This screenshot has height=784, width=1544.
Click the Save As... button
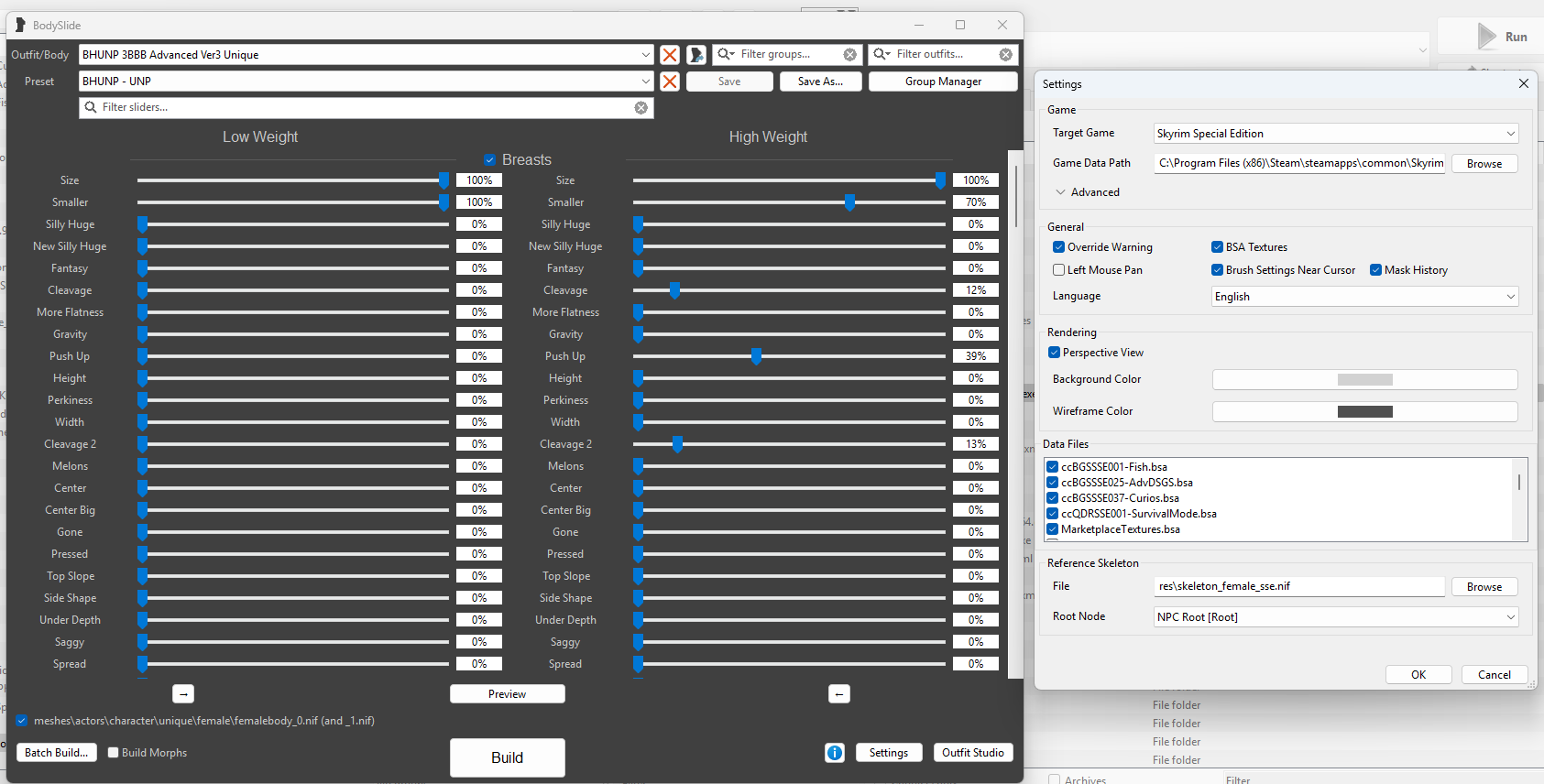pos(820,82)
